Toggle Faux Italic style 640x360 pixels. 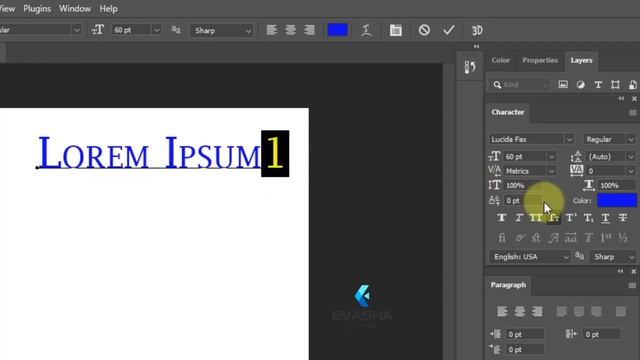click(x=519, y=218)
